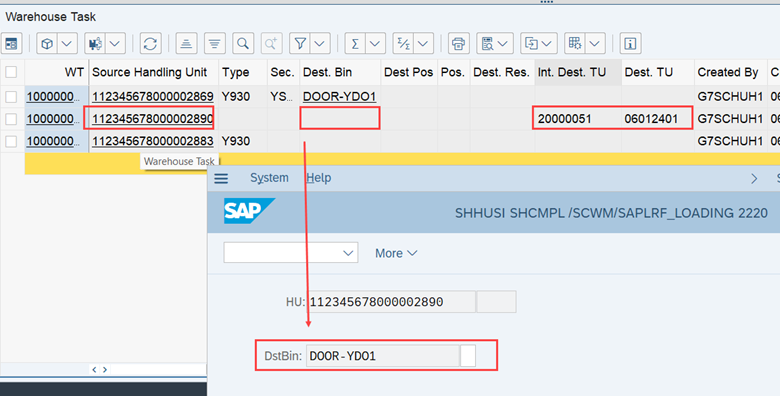Refresh the warehouse task list
Screen dimensions: 780x396
click(150, 44)
